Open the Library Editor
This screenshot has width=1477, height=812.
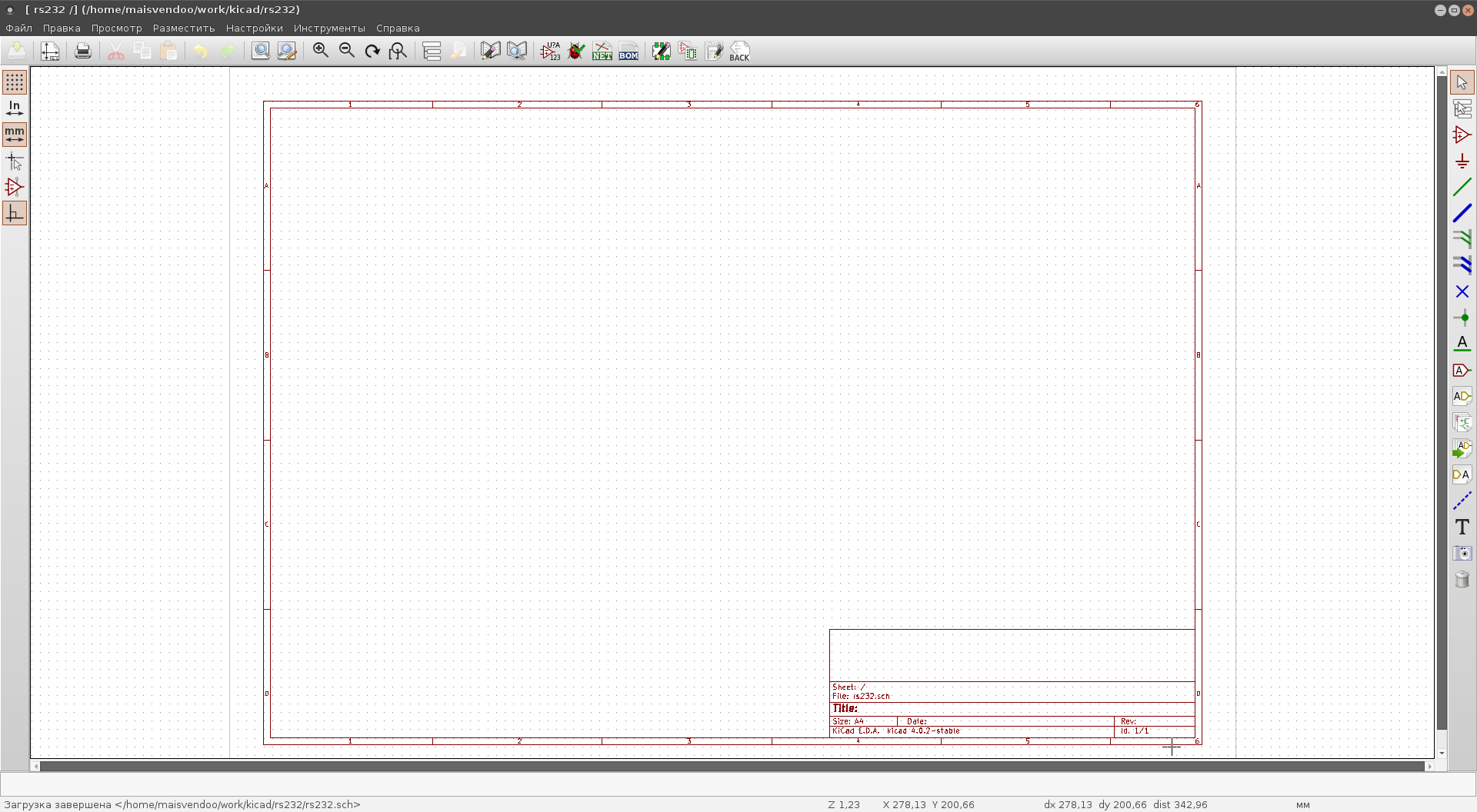(x=491, y=52)
